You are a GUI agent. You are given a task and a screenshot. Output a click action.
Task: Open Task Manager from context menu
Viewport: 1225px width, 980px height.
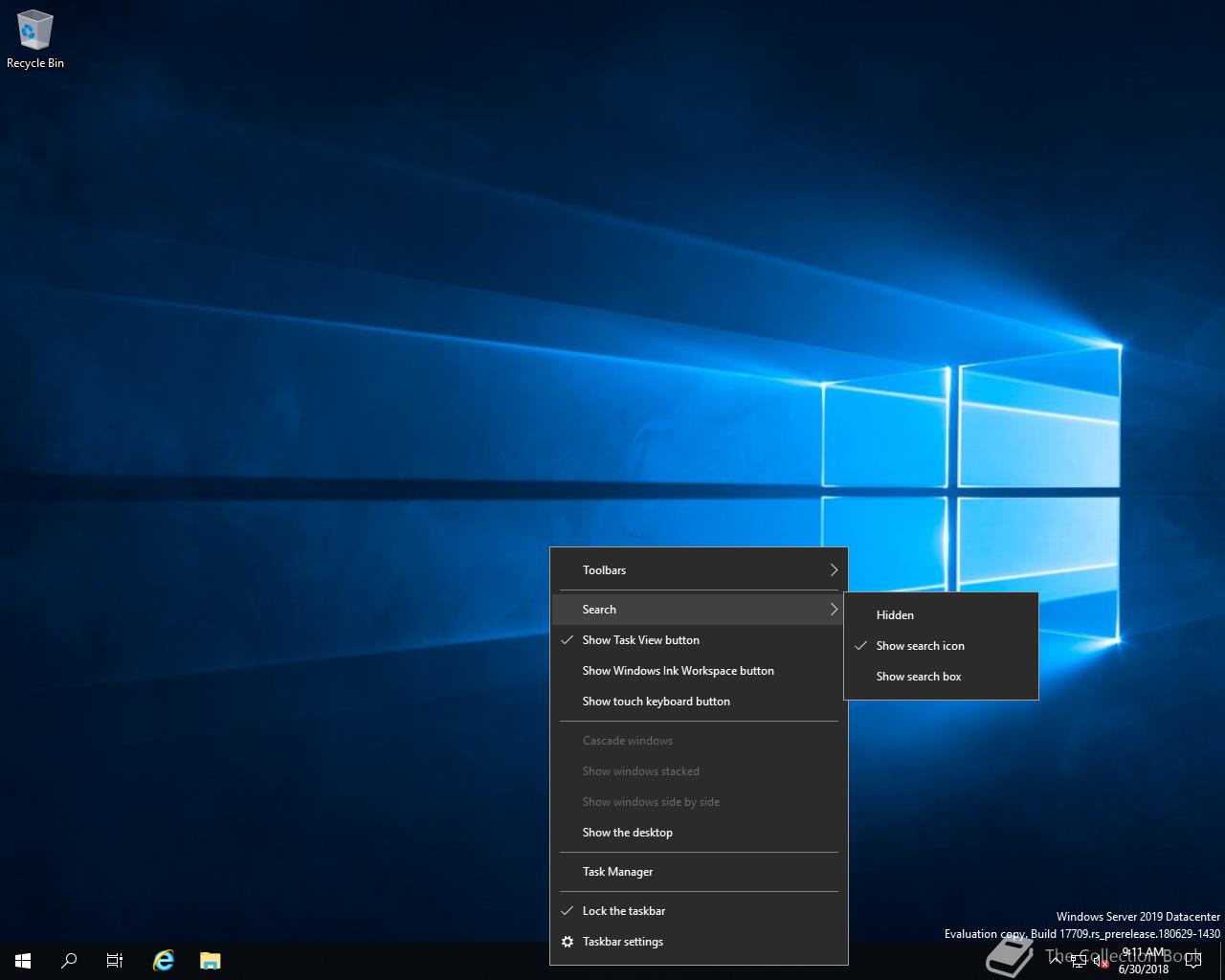coord(700,872)
